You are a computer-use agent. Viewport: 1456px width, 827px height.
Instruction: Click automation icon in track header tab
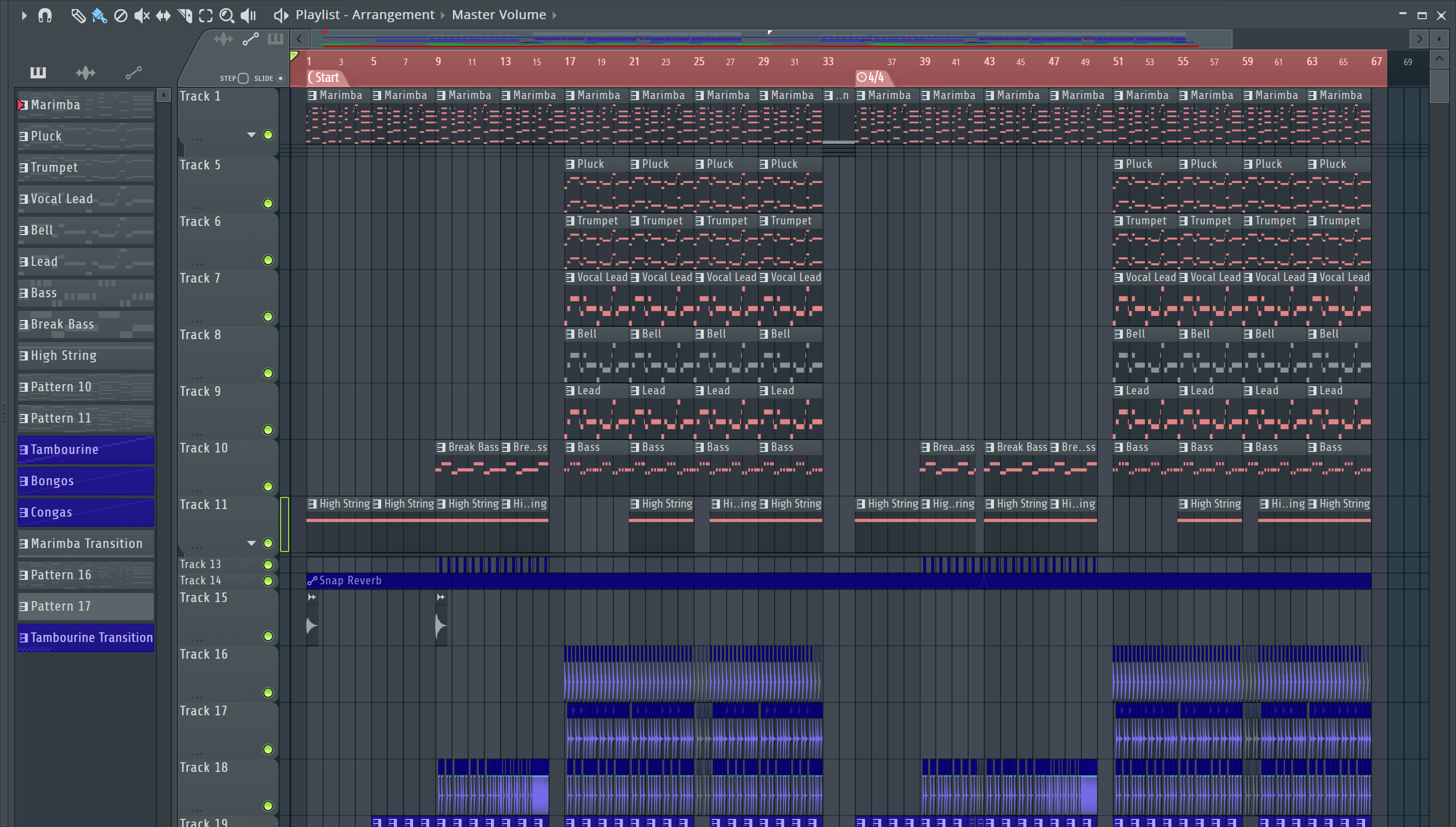click(x=250, y=39)
